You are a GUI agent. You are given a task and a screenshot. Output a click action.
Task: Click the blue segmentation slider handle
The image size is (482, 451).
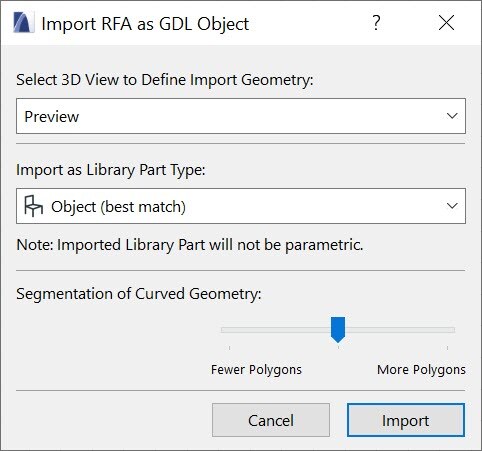(x=338, y=330)
